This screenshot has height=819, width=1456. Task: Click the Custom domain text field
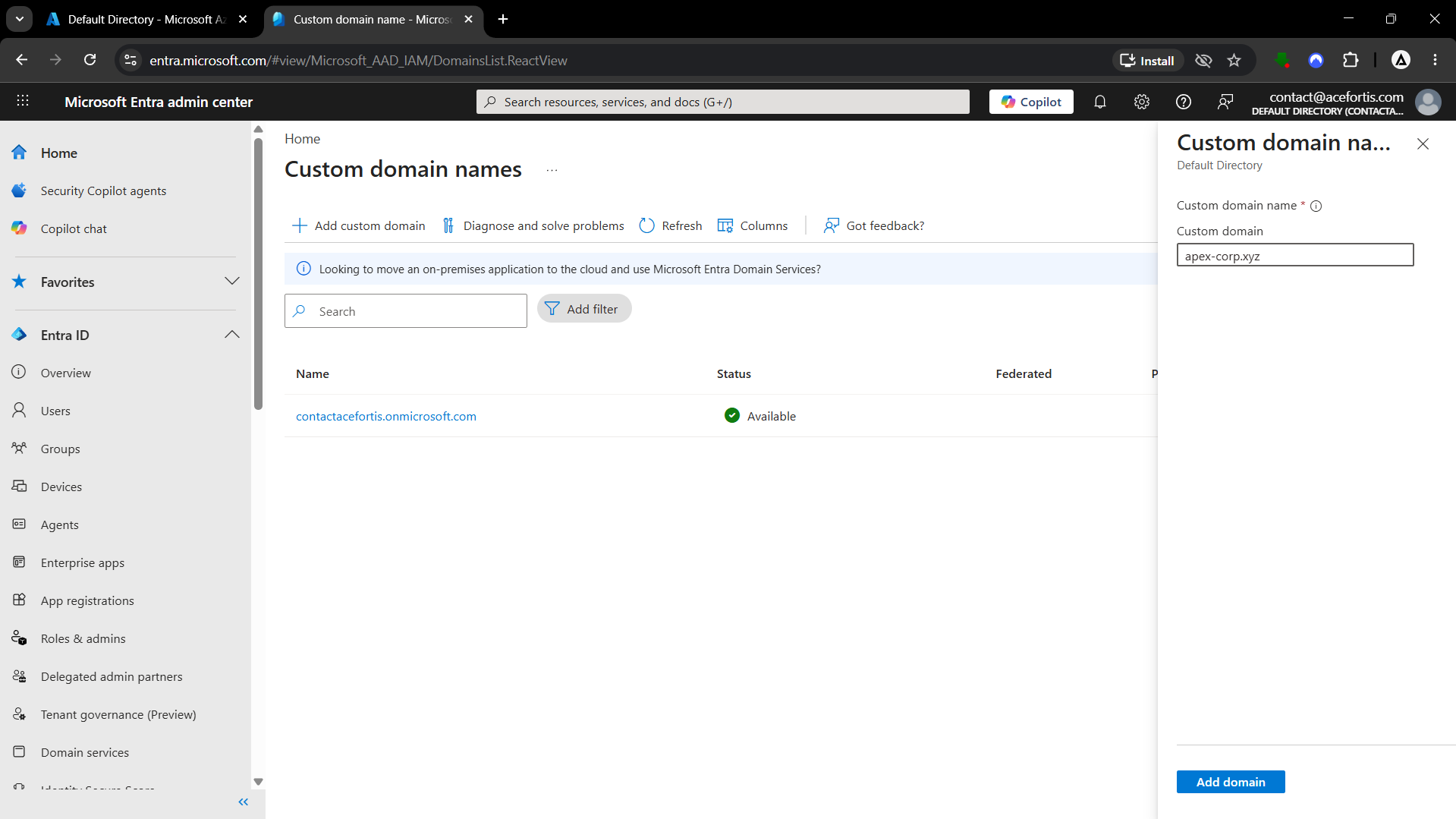point(1295,255)
